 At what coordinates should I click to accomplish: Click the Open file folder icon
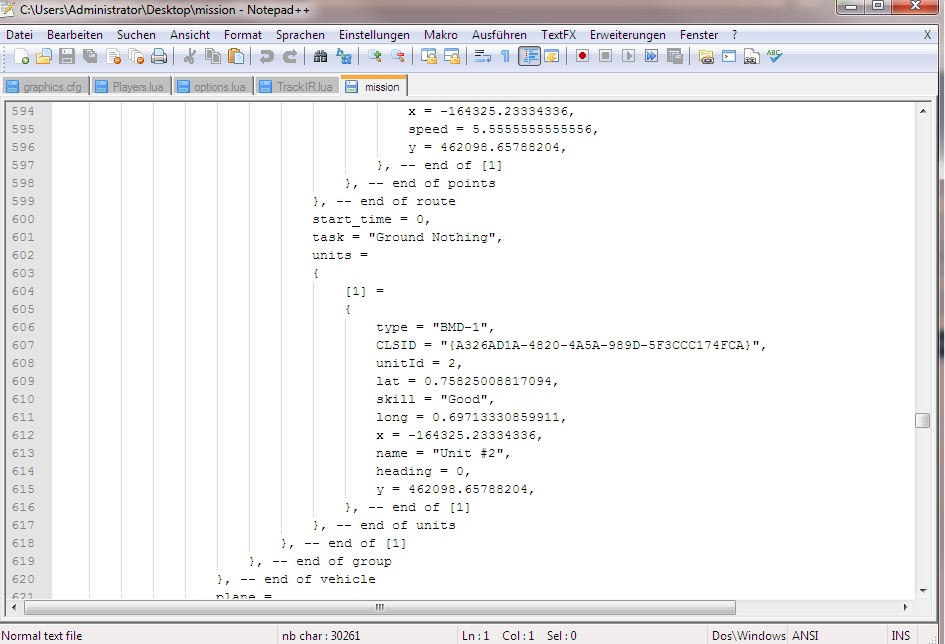coord(43,57)
